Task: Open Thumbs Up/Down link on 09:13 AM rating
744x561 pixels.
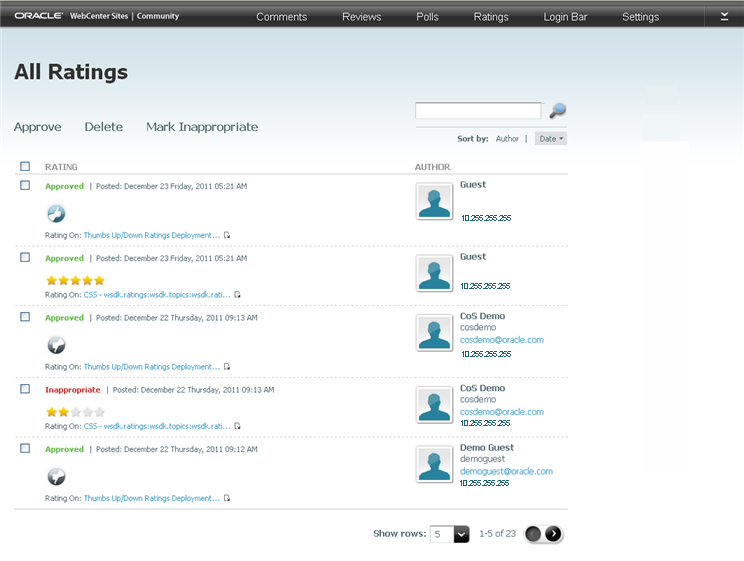Action: (x=152, y=366)
